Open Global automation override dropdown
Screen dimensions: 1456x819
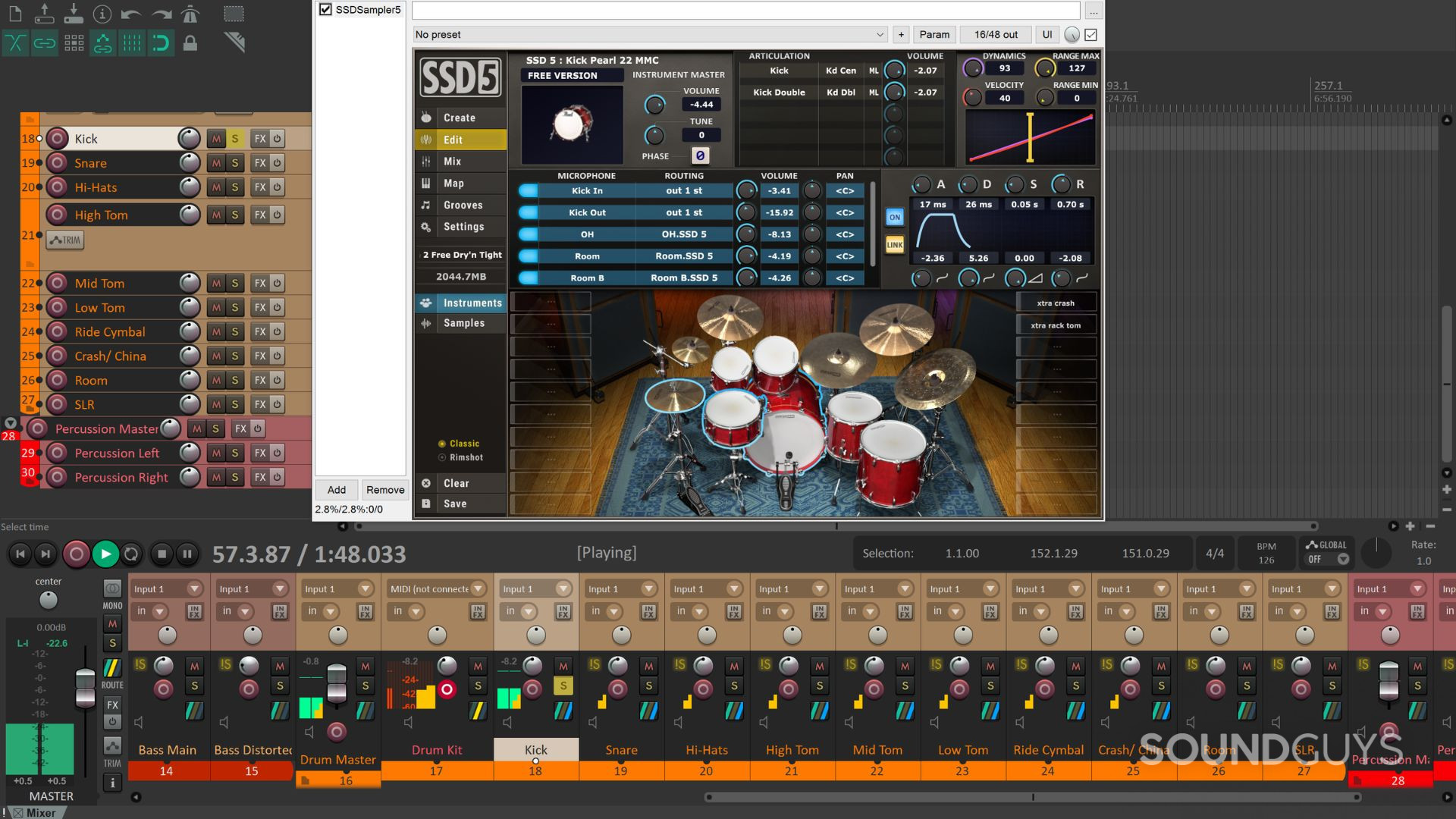coord(1343,560)
